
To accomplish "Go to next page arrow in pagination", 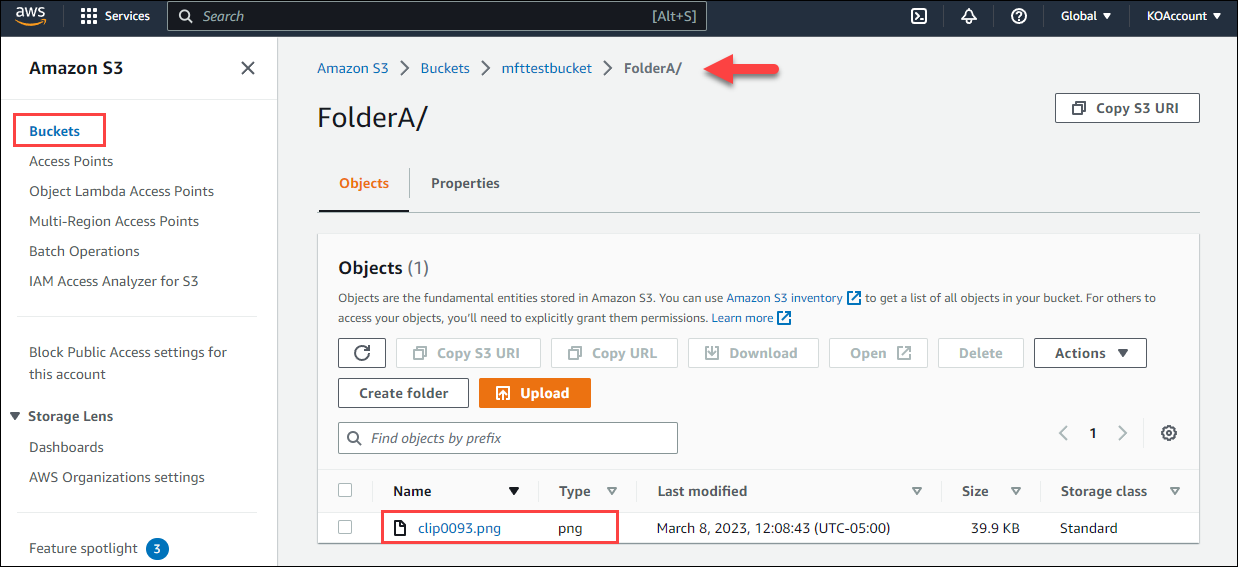I will [1122, 433].
